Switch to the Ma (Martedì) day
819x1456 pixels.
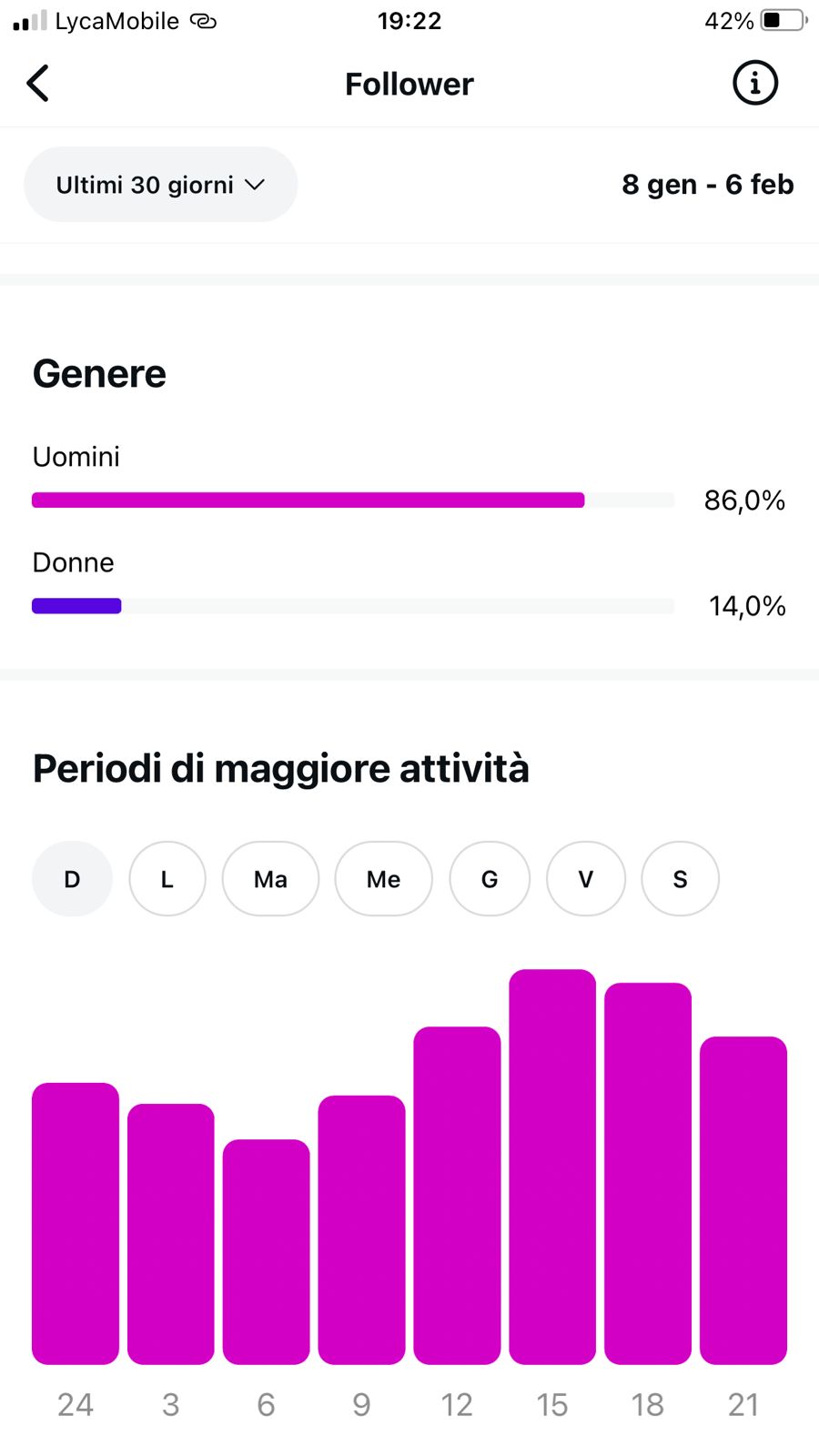coord(270,879)
